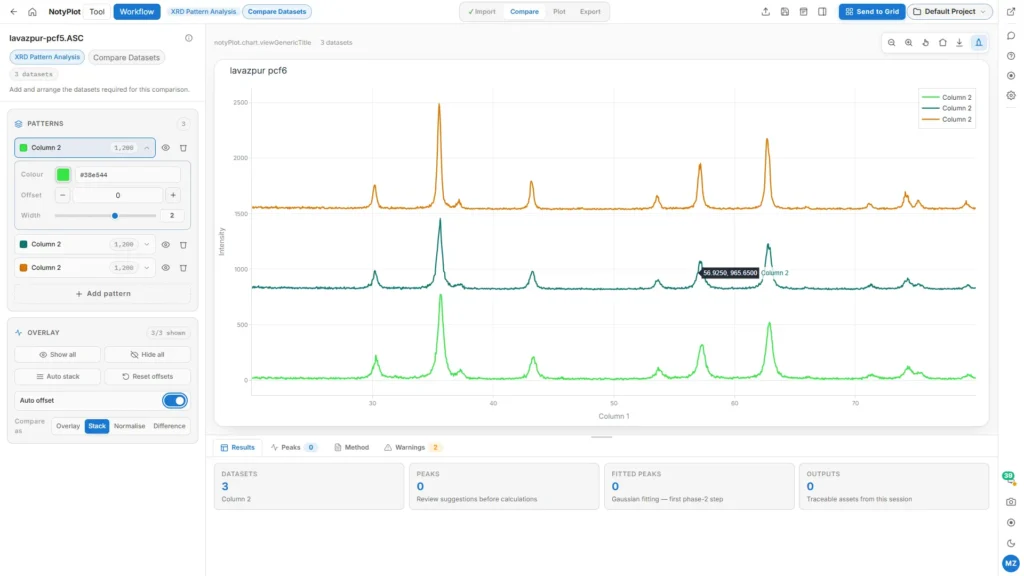Screen dimensions: 1024x576
Task: Open the help question mark icon
Action: click(x=1011, y=56)
